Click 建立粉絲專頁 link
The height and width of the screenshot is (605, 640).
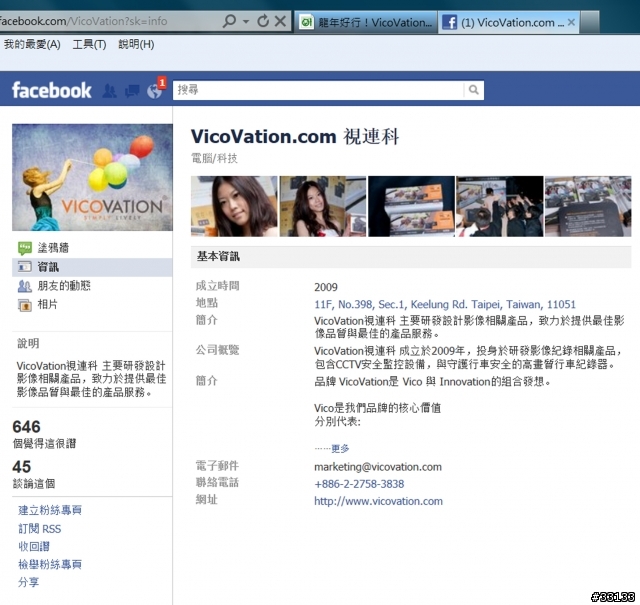pyautogui.click(x=50, y=510)
